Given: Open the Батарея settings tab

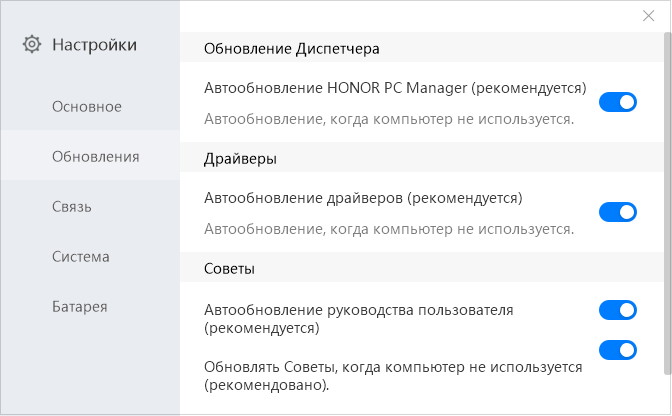Looking at the screenshot, I should (79, 306).
